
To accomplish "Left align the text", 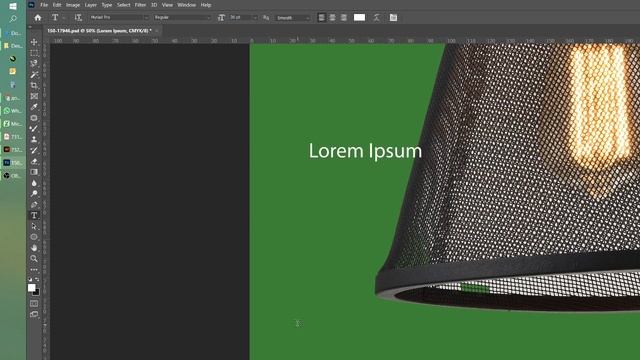I will click(x=322, y=18).
